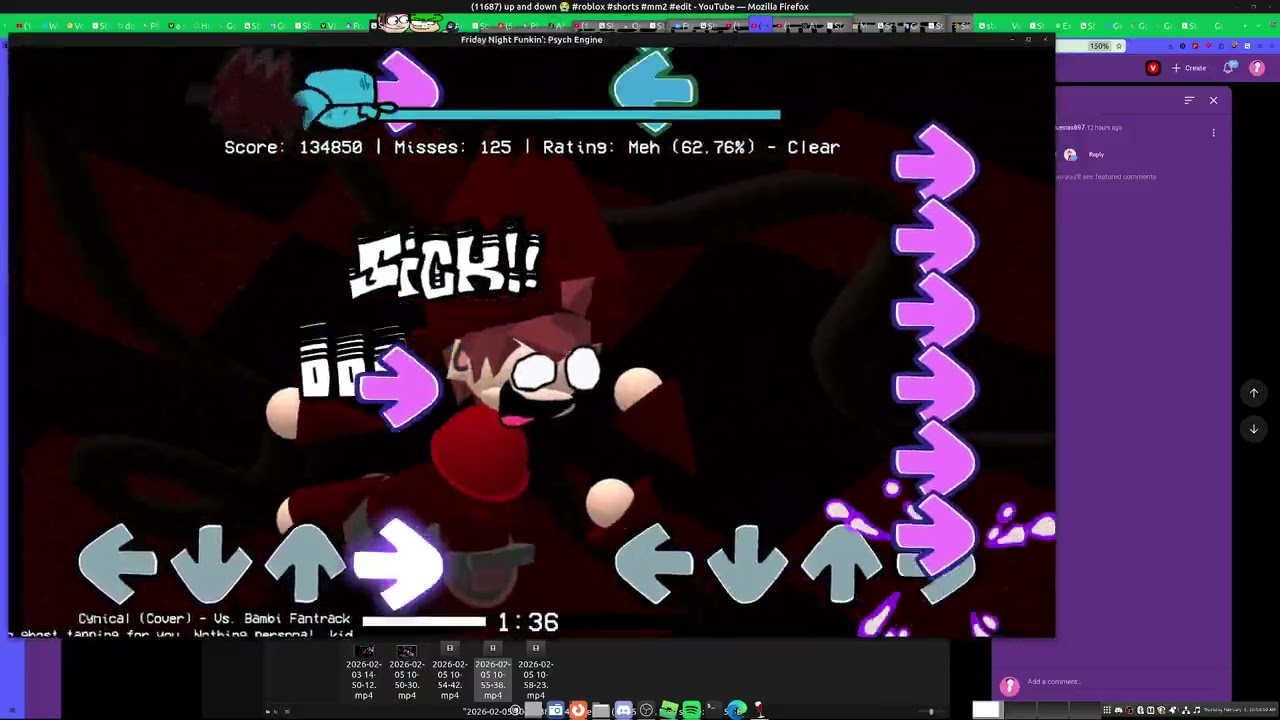
Task: Tap the player's left arrow receptor
Action: click(654, 566)
